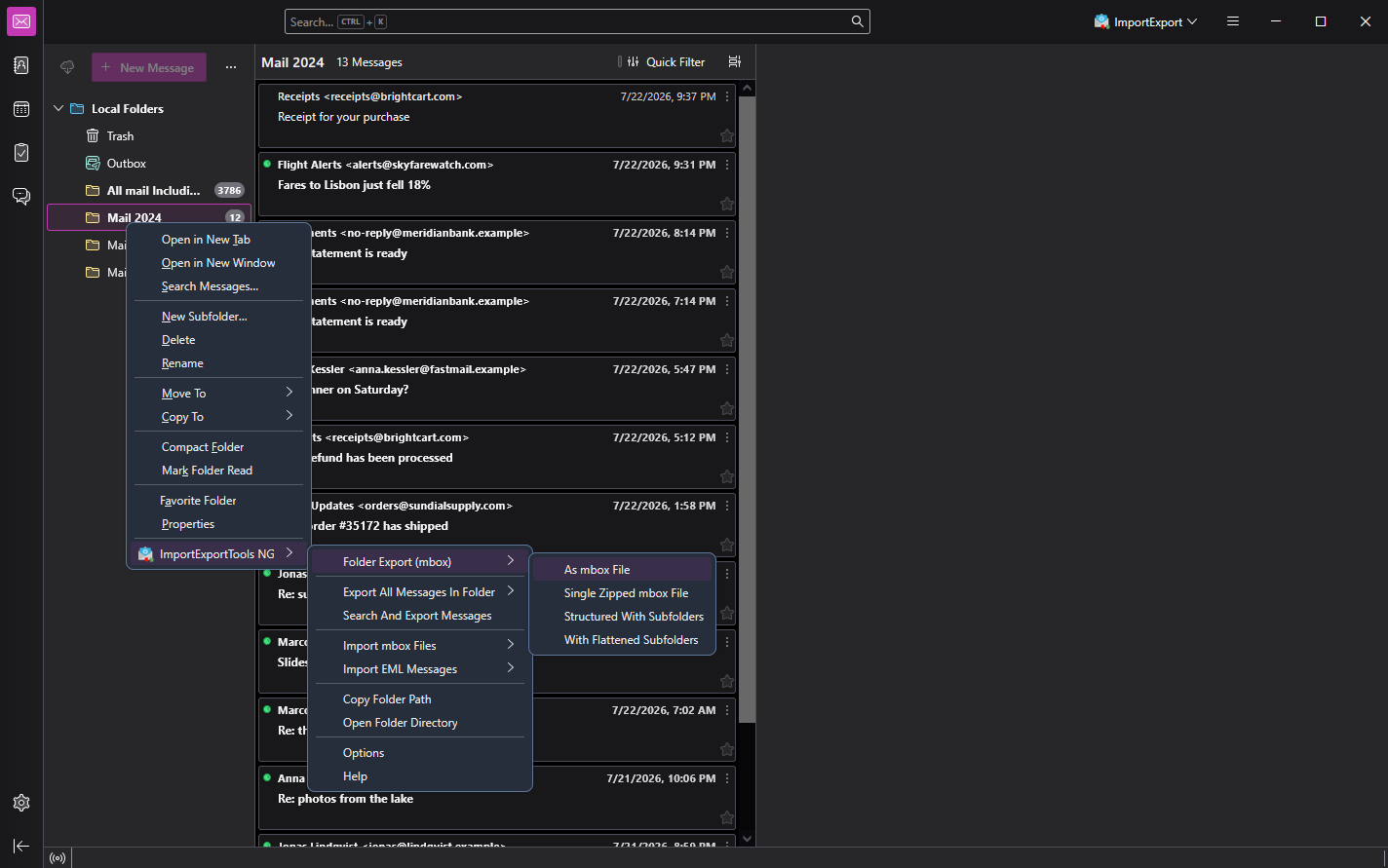1388x868 pixels.
Task: Choose Search Messages in context menu
Action: pyautogui.click(x=218, y=285)
